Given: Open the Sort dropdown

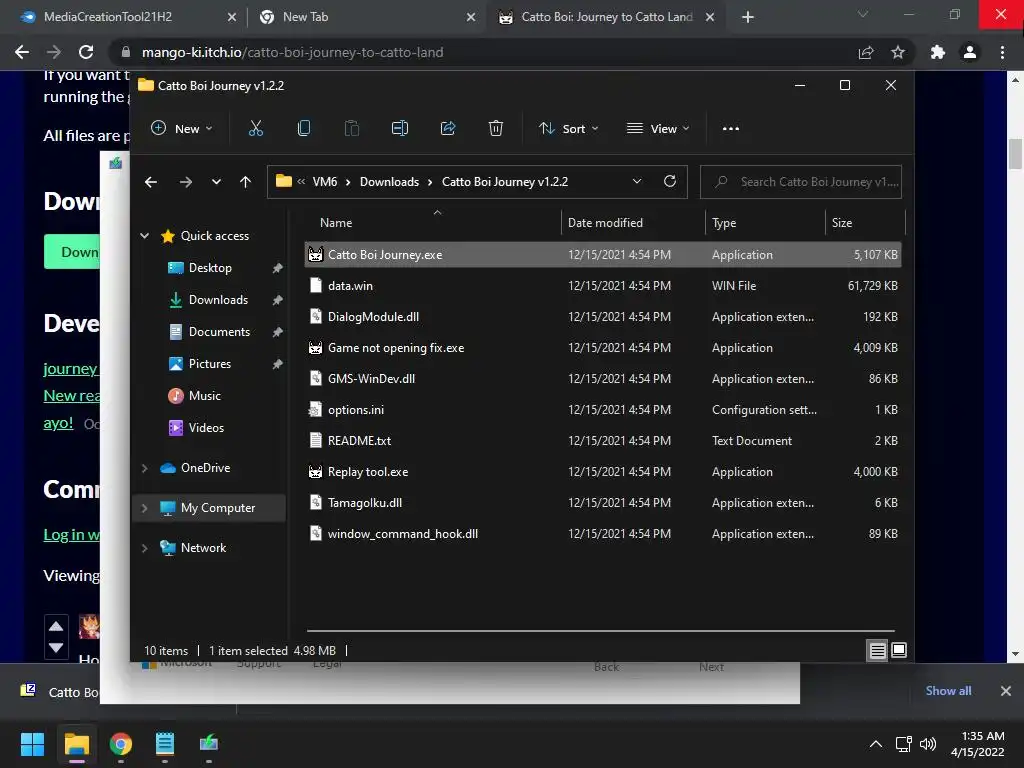Looking at the screenshot, I should pyautogui.click(x=568, y=129).
